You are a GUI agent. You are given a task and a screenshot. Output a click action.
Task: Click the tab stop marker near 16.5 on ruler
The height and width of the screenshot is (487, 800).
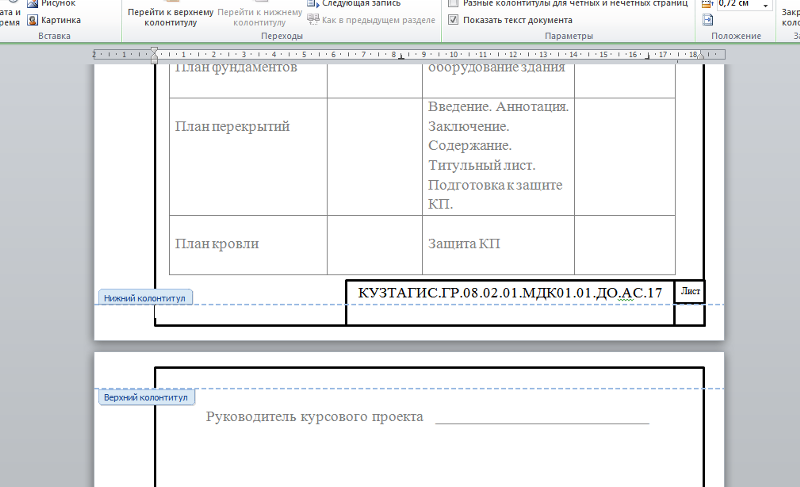tap(647, 57)
